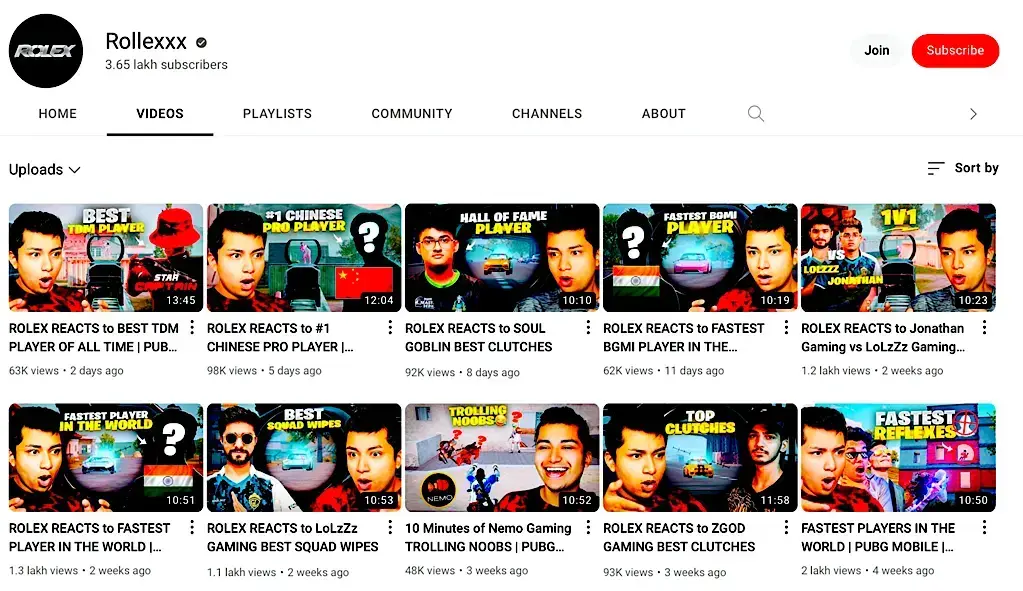Open options menu for FASTEST PLAYER IN THE WORLD video
This screenshot has height=591, width=1023.
tap(192, 527)
